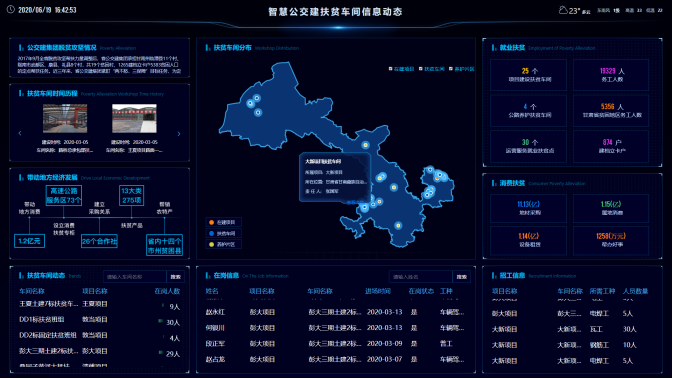Toggle the 在建项目 checkbox above the map
This screenshot has height=379, width=673.
click(391, 69)
